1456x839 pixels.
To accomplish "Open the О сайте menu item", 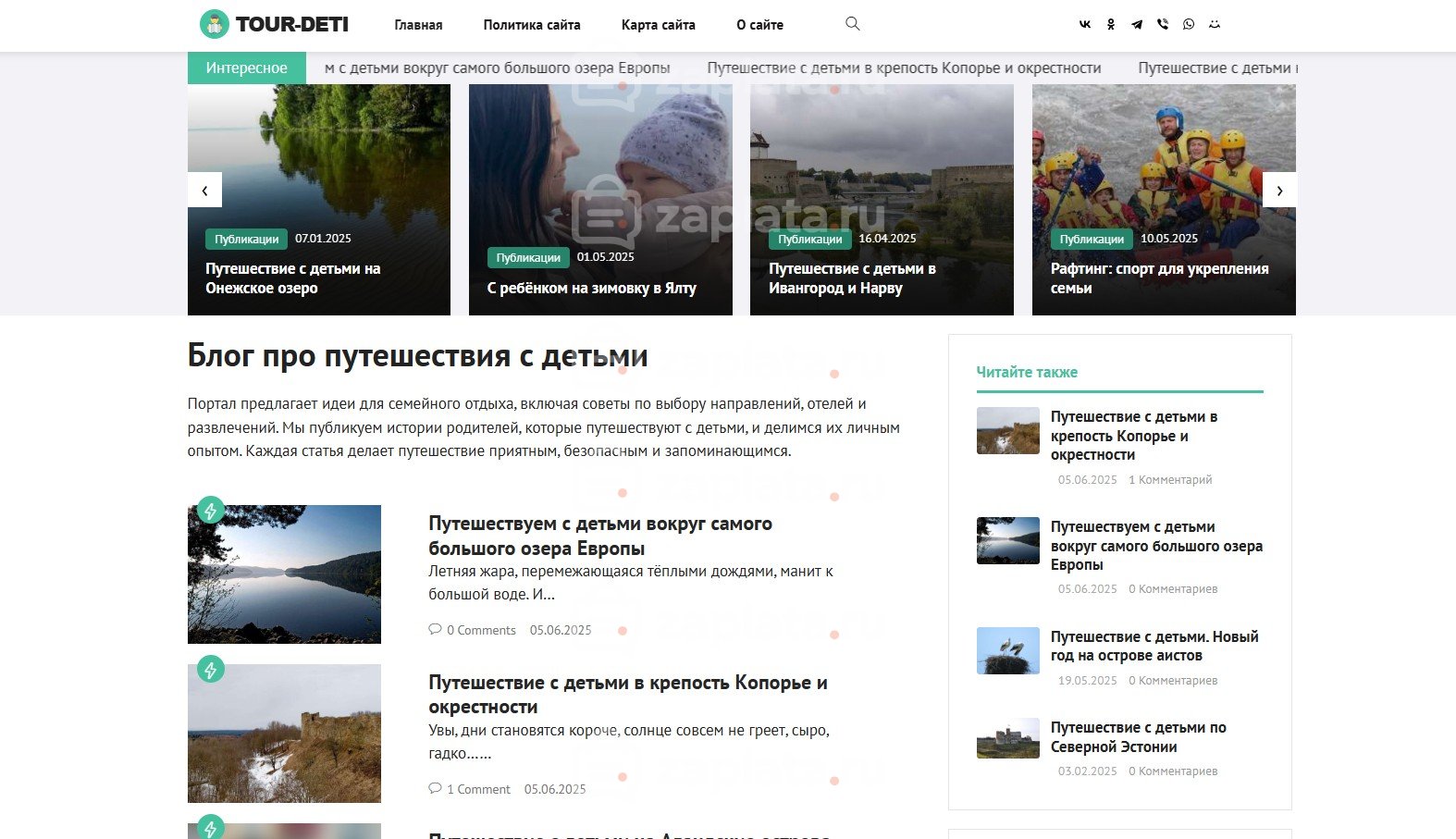I will click(759, 25).
